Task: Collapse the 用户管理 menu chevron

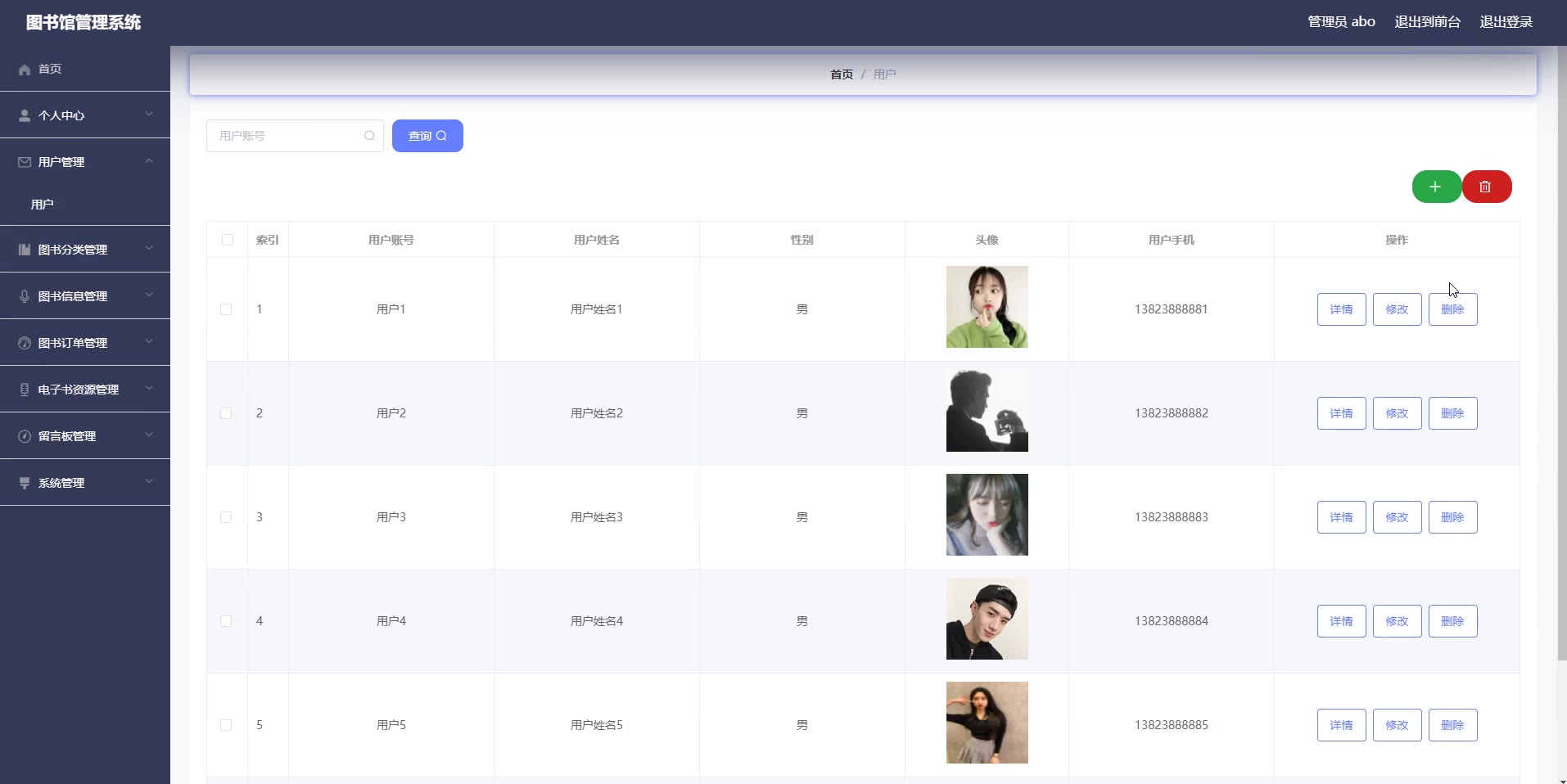Action: click(149, 160)
